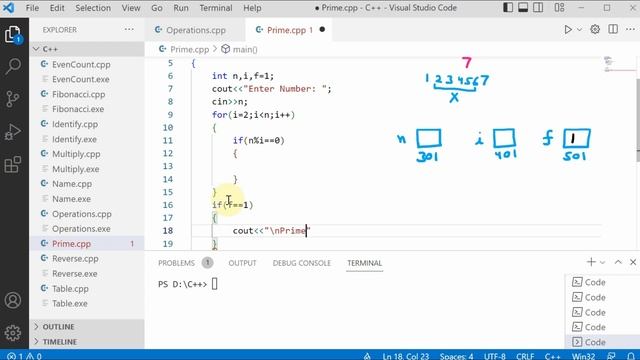
Task: Open the Source Control view
Action: click(13, 99)
